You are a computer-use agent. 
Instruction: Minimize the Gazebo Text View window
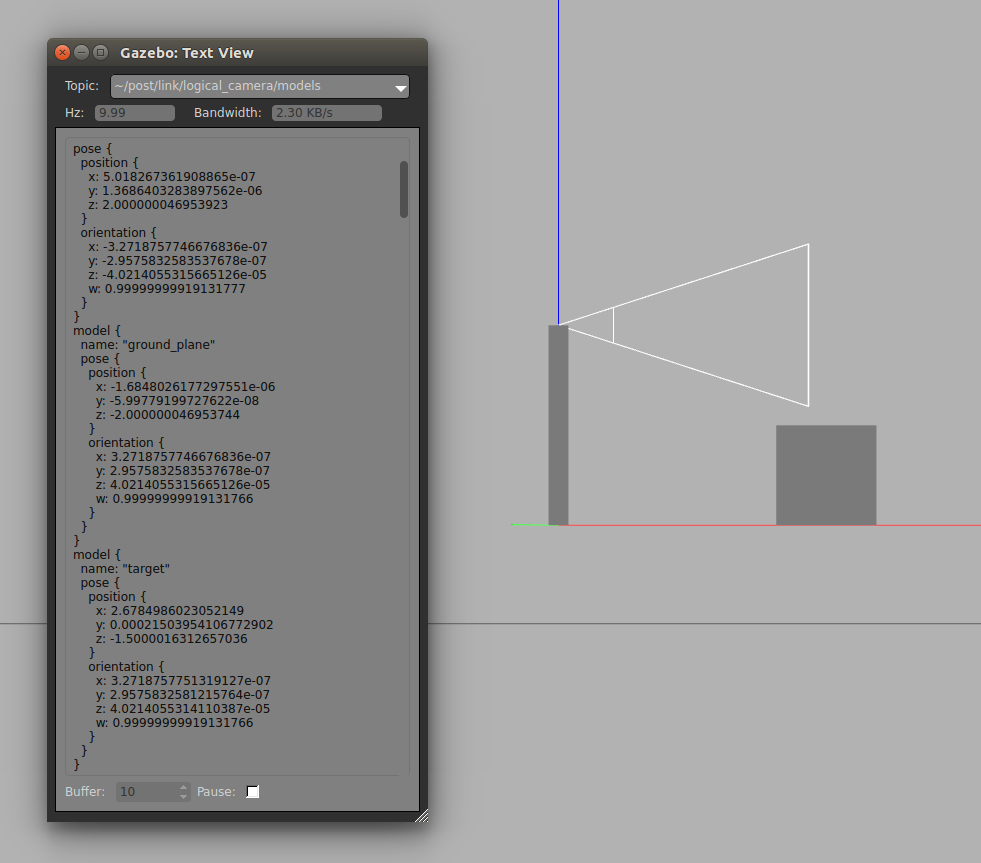tap(80, 52)
